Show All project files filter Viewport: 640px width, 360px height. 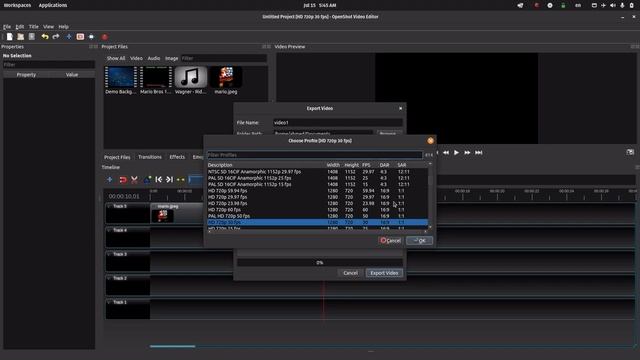116,58
